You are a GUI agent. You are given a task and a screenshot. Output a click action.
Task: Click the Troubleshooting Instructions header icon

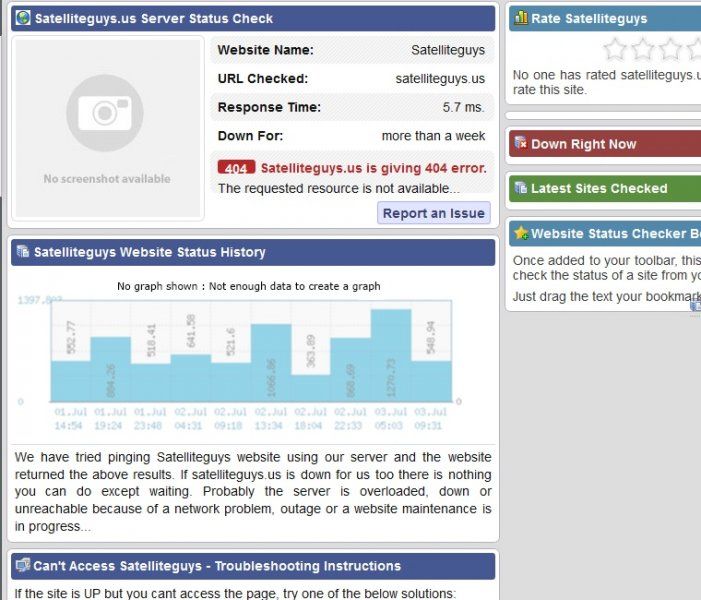coord(23,566)
